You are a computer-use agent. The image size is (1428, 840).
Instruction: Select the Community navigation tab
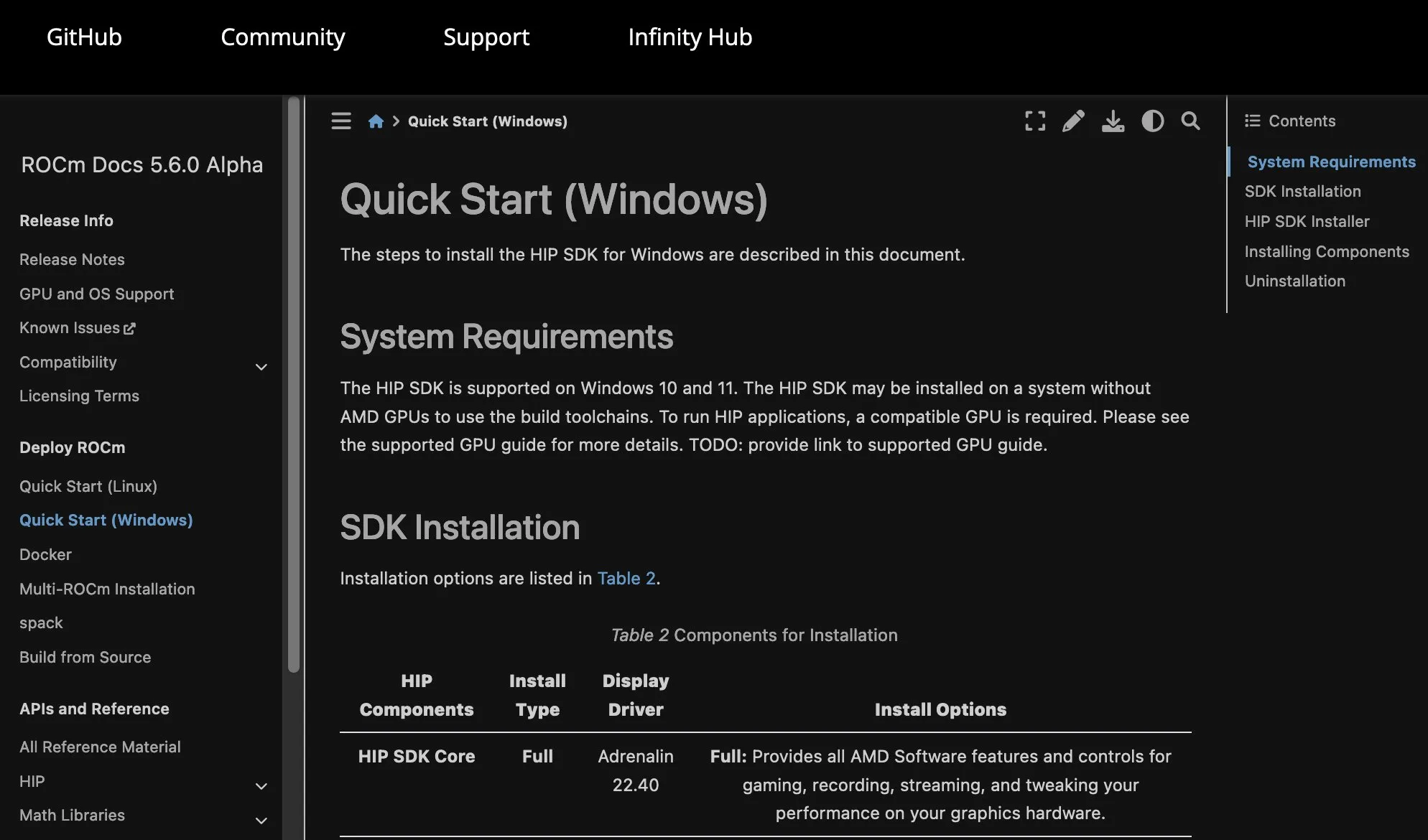tap(282, 36)
